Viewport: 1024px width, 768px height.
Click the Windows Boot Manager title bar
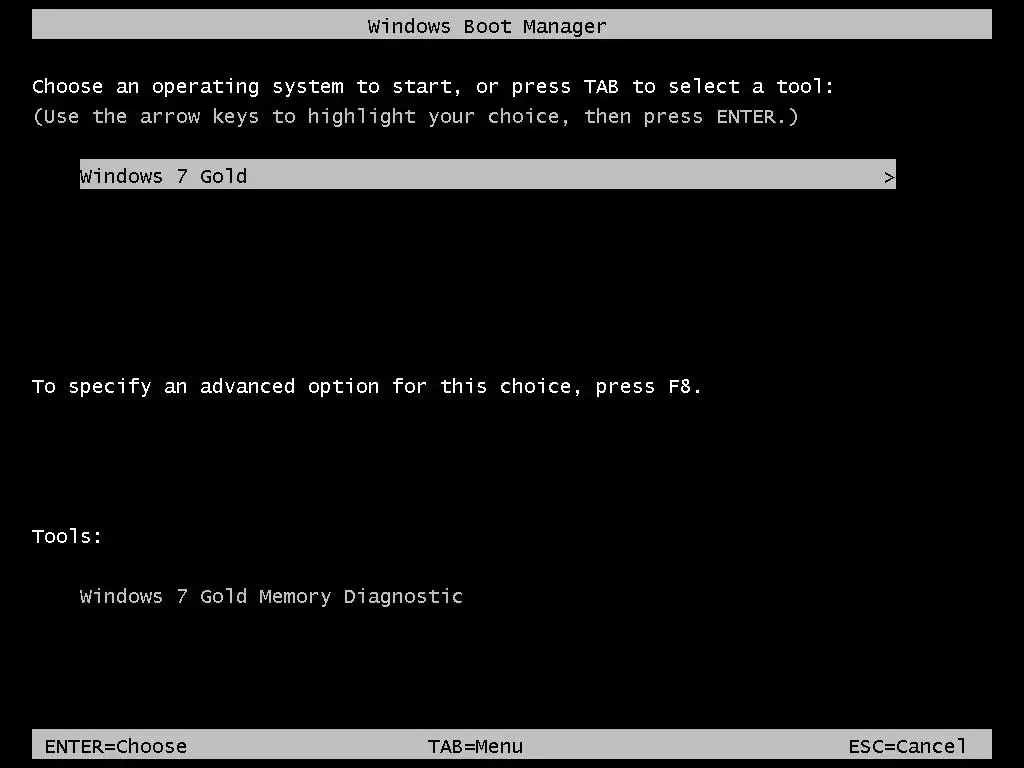[511, 24]
